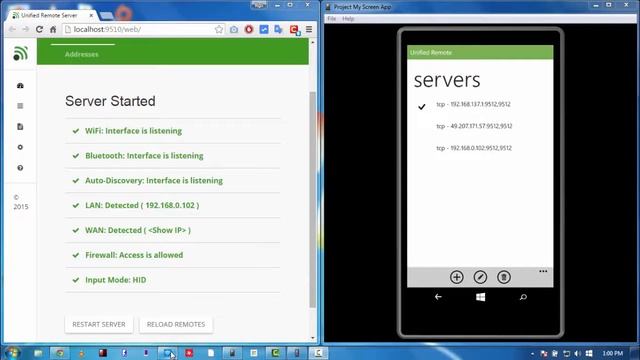Image resolution: width=640 pixels, height=360 pixels.
Task: Tap the phone's search button
Action: (523, 297)
